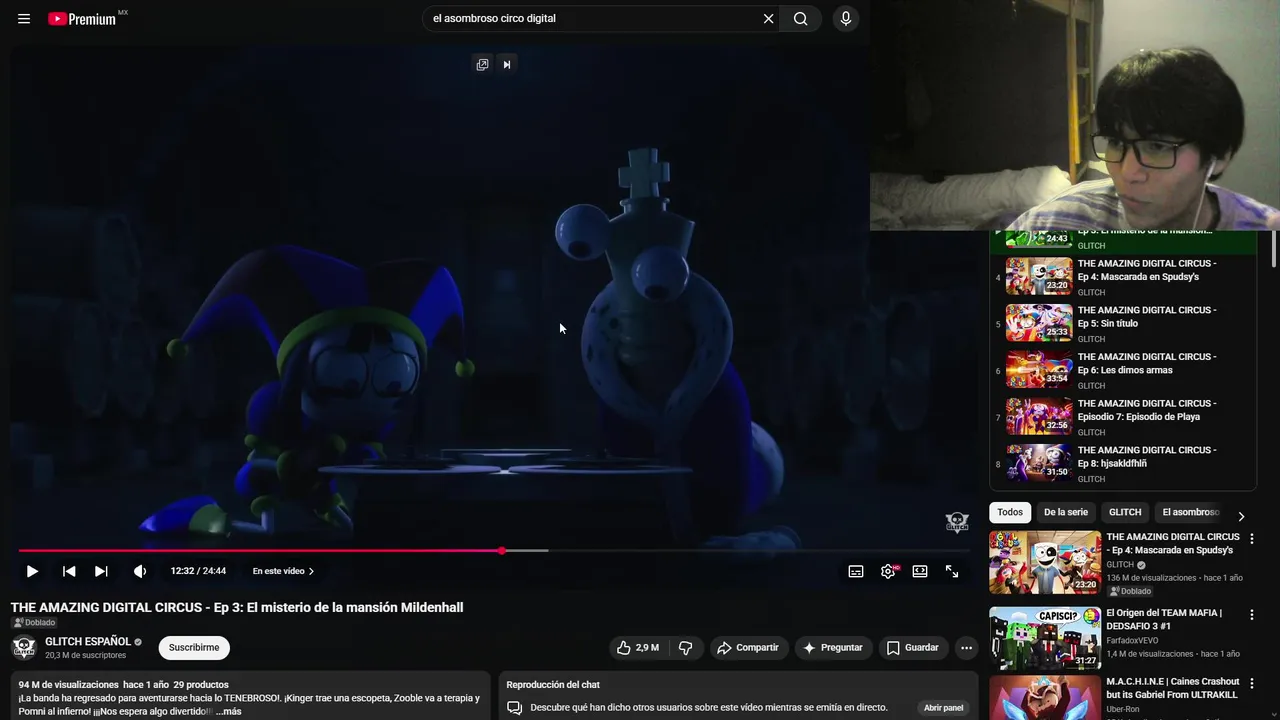
Task: Click '29 productos' in description
Action: click(201, 685)
